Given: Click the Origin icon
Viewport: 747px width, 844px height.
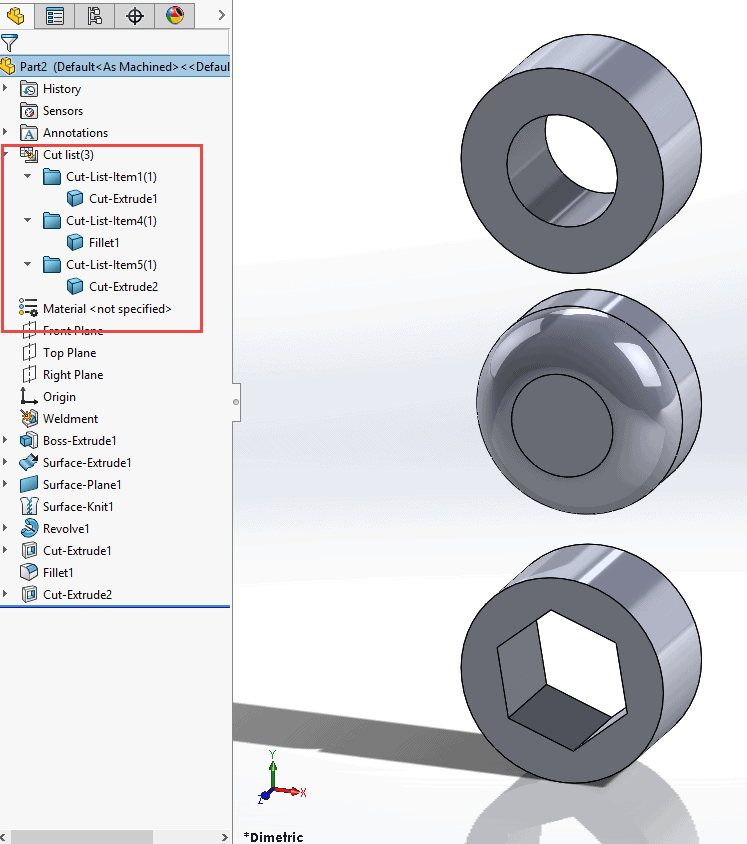Looking at the screenshot, I should 29,397.
